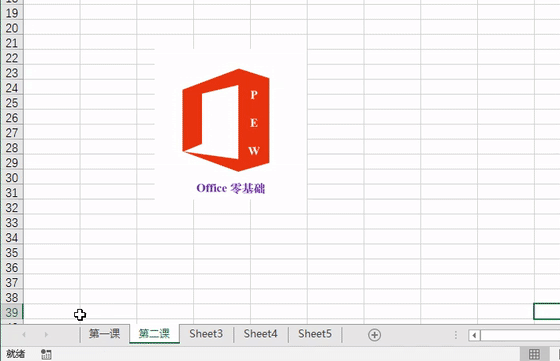The height and width of the screenshot is (361, 560).
Task: Click the new sheet plus icon
Action: tap(374, 335)
